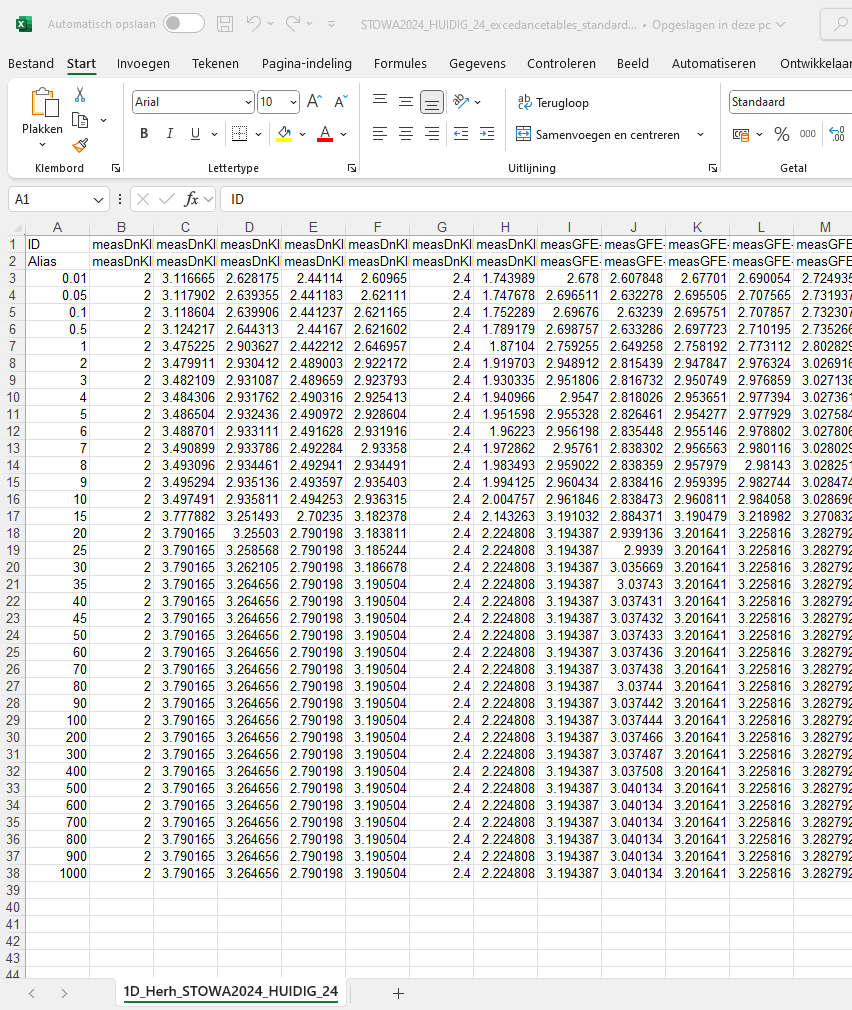Click the Save (diskette) icon

pyautogui.click(x=225, y=24)
